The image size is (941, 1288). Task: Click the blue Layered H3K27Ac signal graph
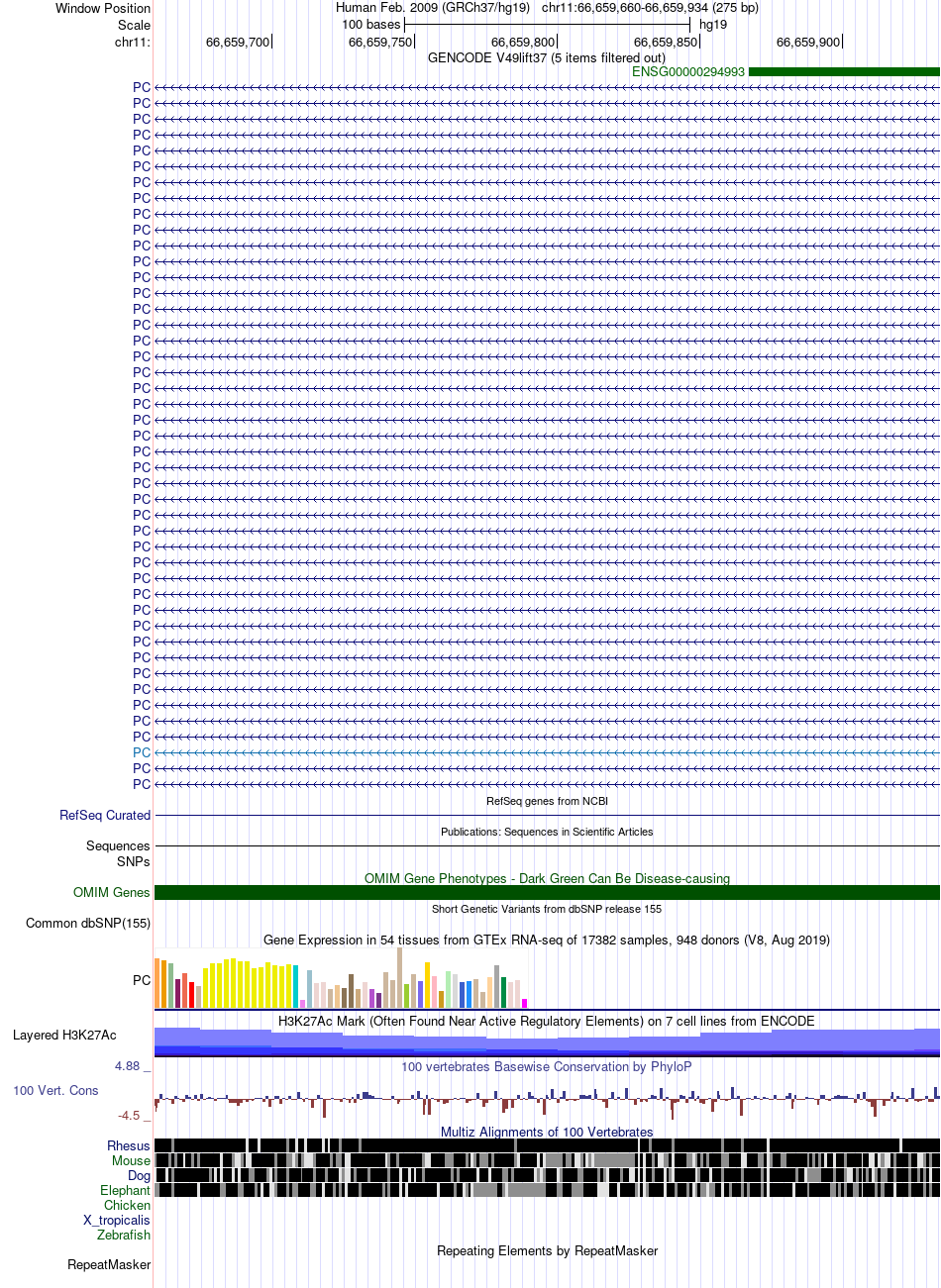coord(547,1042)
